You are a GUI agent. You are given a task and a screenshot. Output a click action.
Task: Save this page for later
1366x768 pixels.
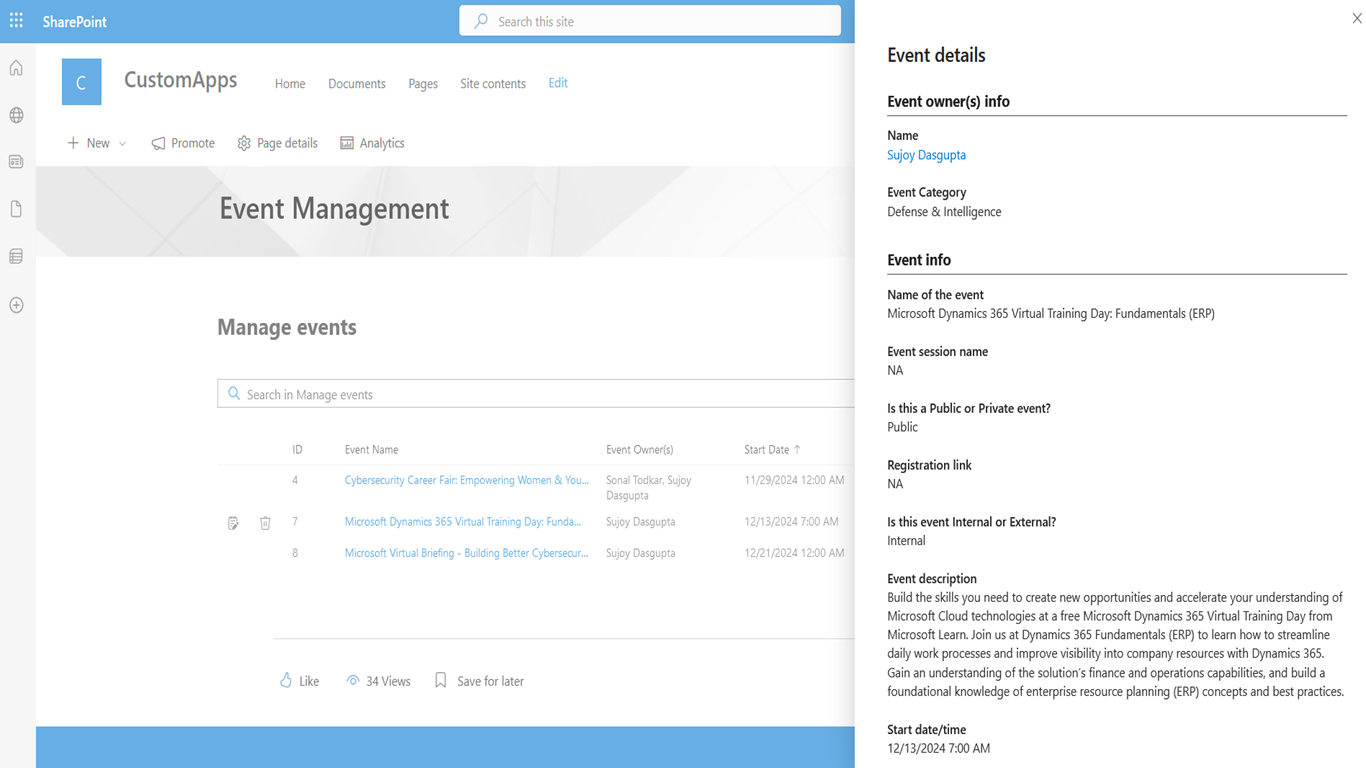pos(479,681)
